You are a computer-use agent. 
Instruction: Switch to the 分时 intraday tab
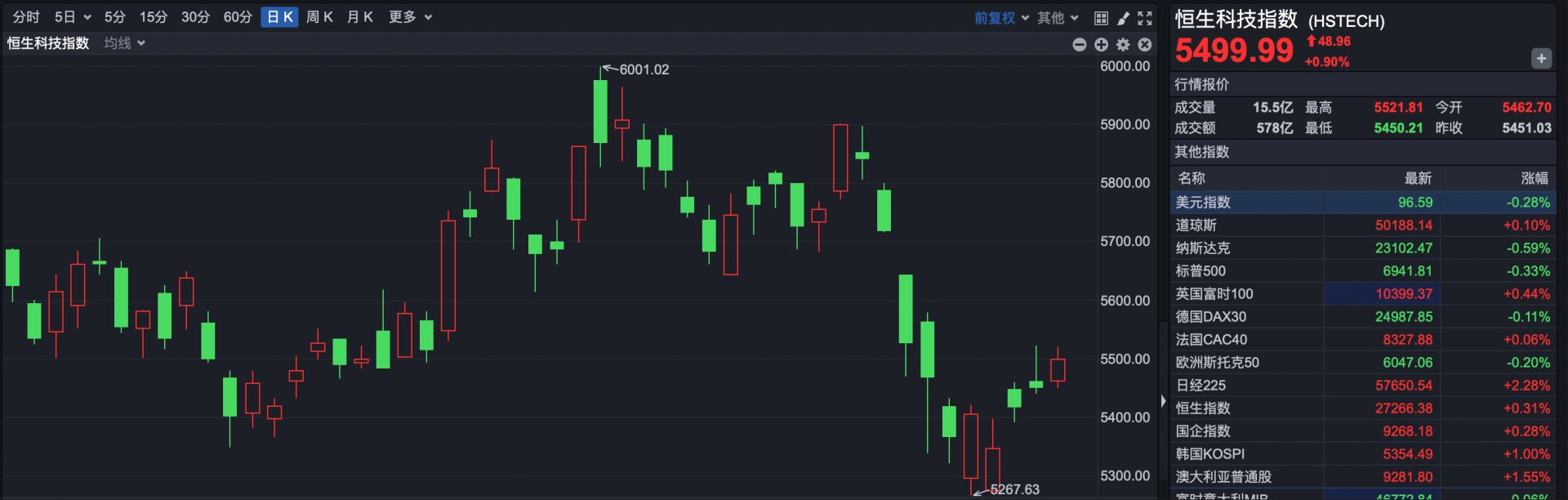pos(26,17)
